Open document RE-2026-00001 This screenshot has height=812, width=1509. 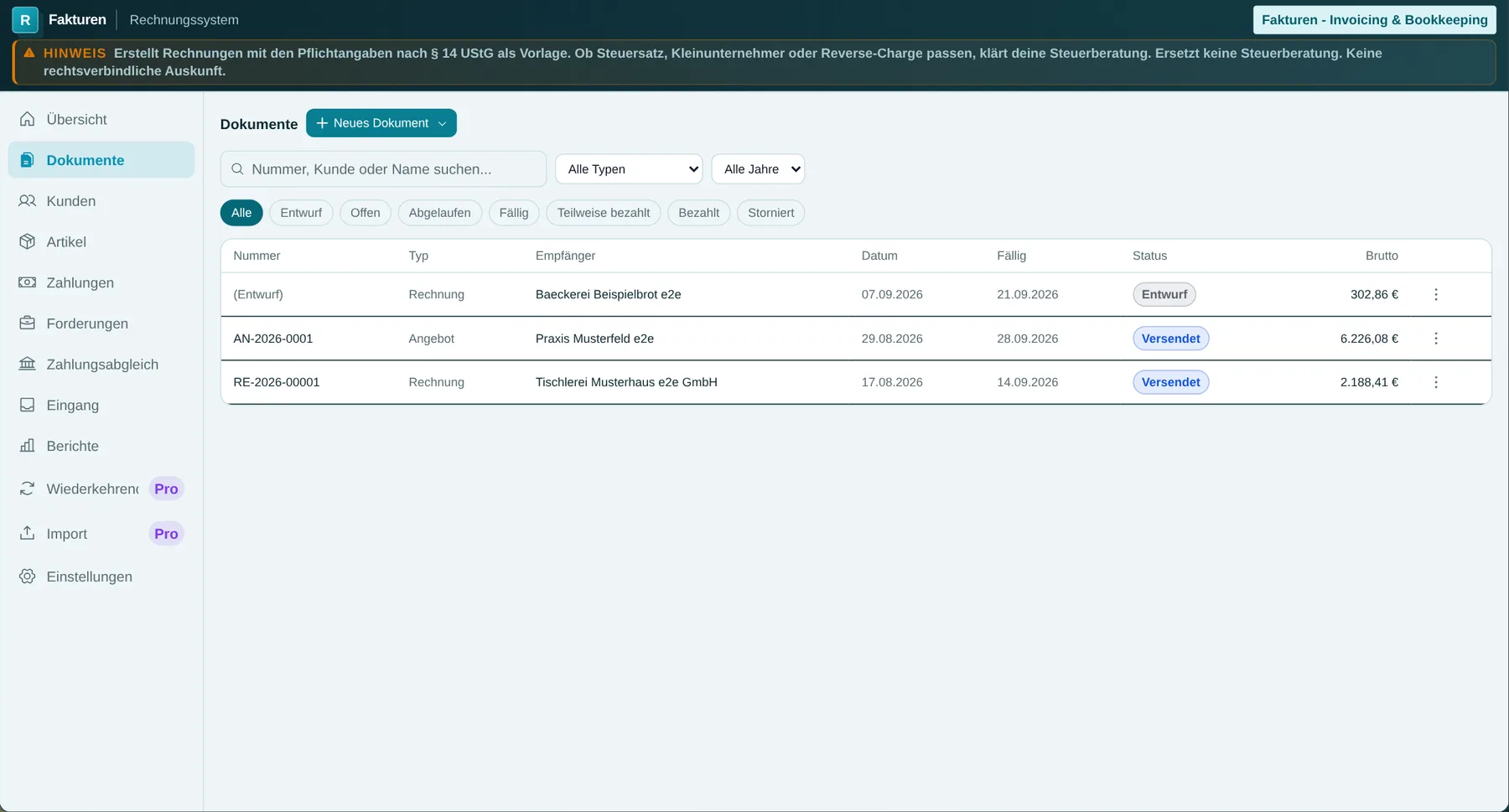coord(277,382)
